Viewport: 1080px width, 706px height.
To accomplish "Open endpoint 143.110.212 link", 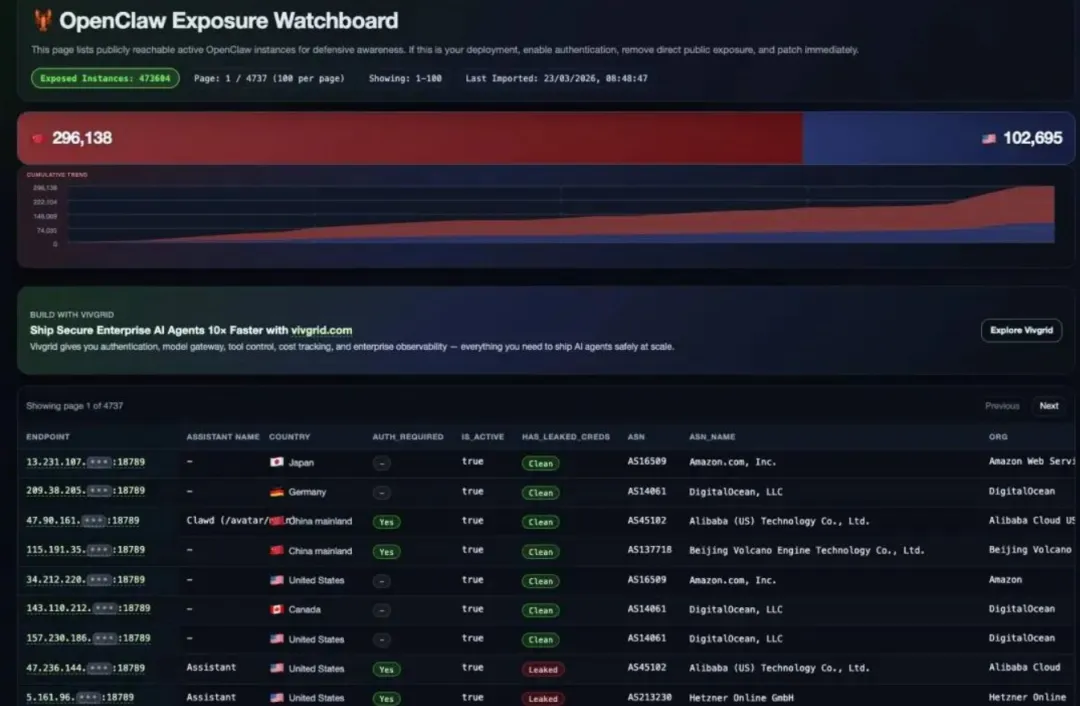I will [88, 609].
